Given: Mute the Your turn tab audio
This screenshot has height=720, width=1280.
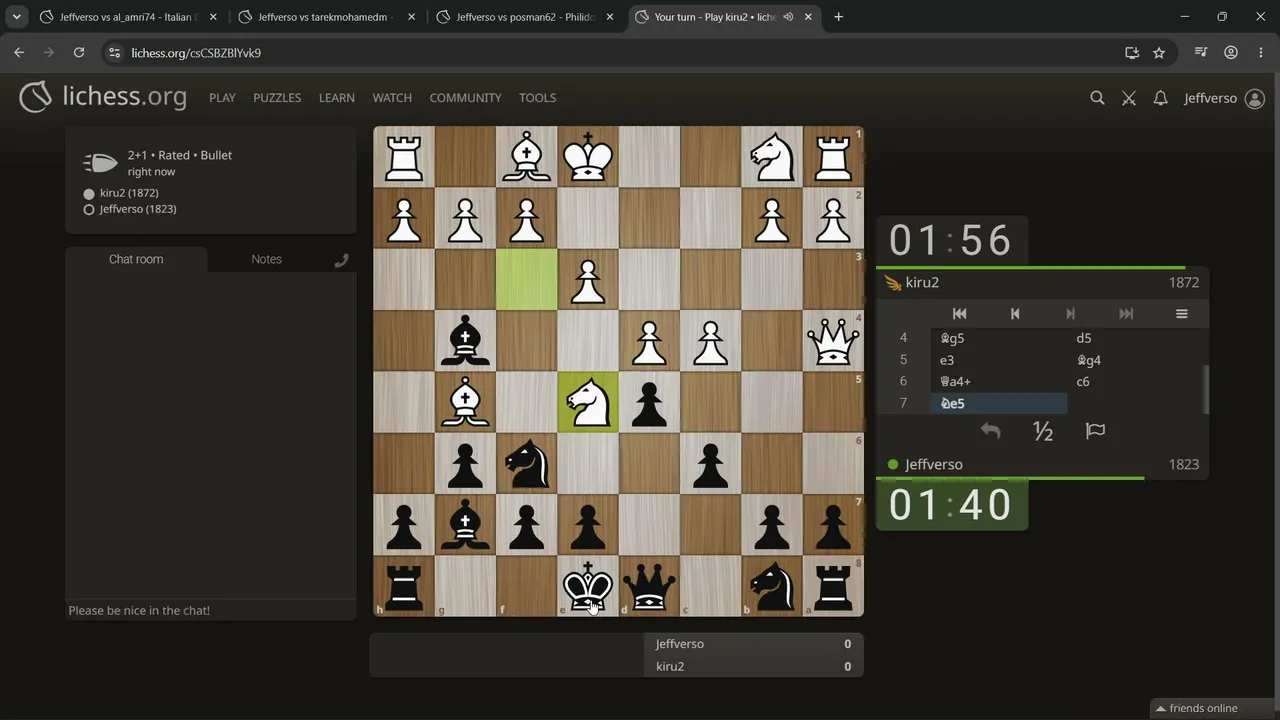Looking at the screenshot, I should pyautogui.click(x=788, y=17).
